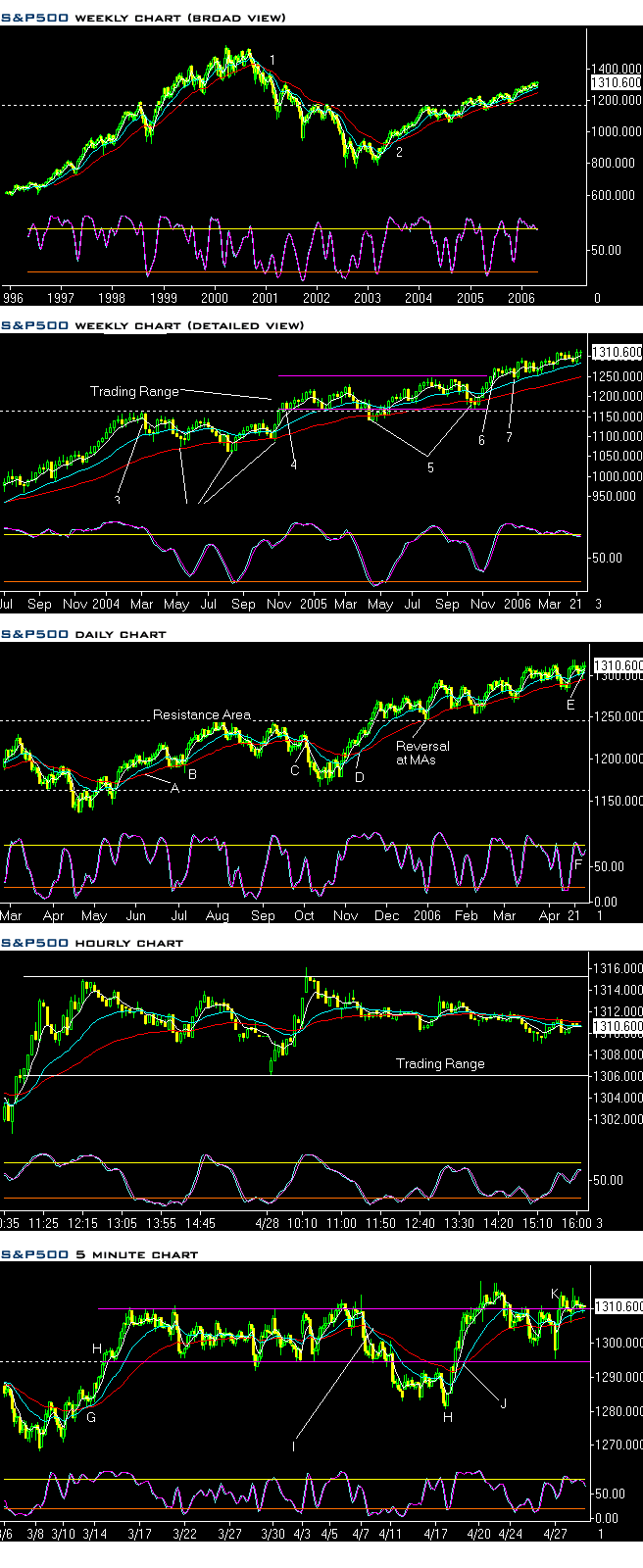Click label 'I' in the 5 minute chart
This screenshot has width=643, height=1568.
pos(293,1445)
